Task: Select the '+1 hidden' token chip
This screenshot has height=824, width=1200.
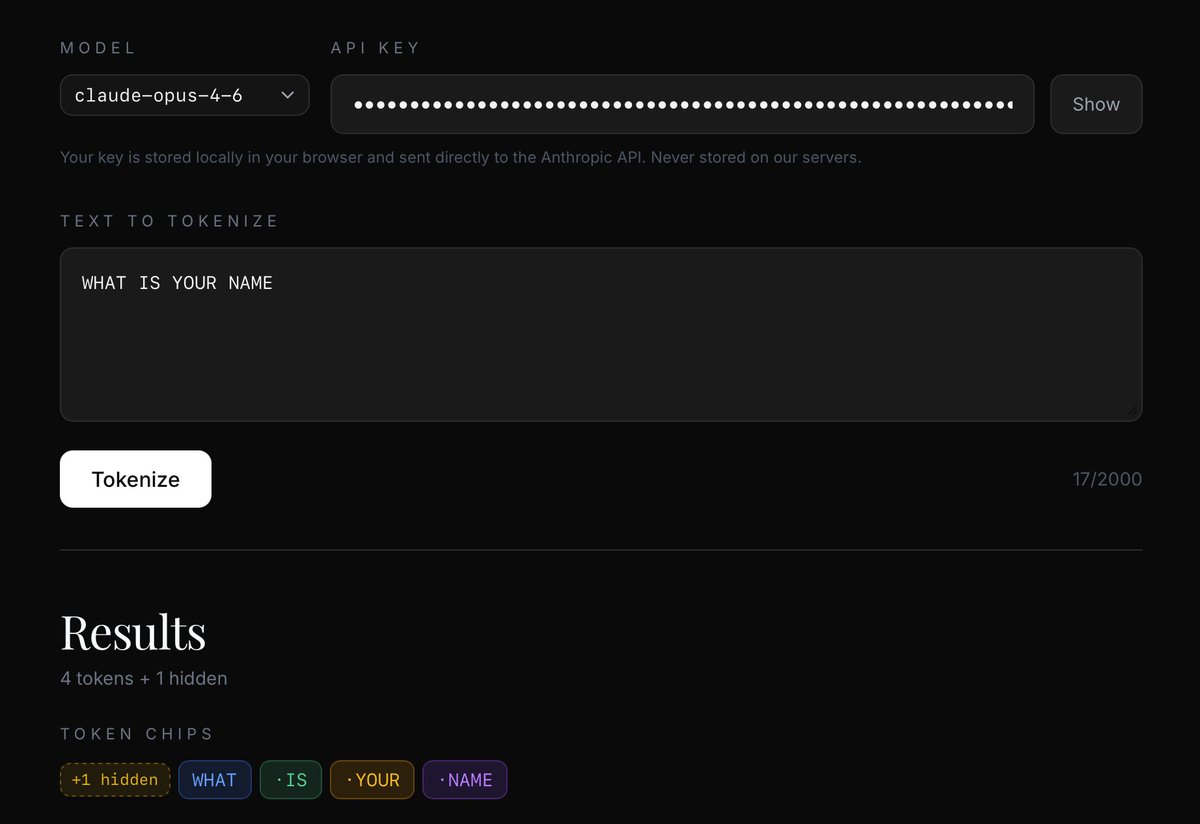Action: click(115, 780)
